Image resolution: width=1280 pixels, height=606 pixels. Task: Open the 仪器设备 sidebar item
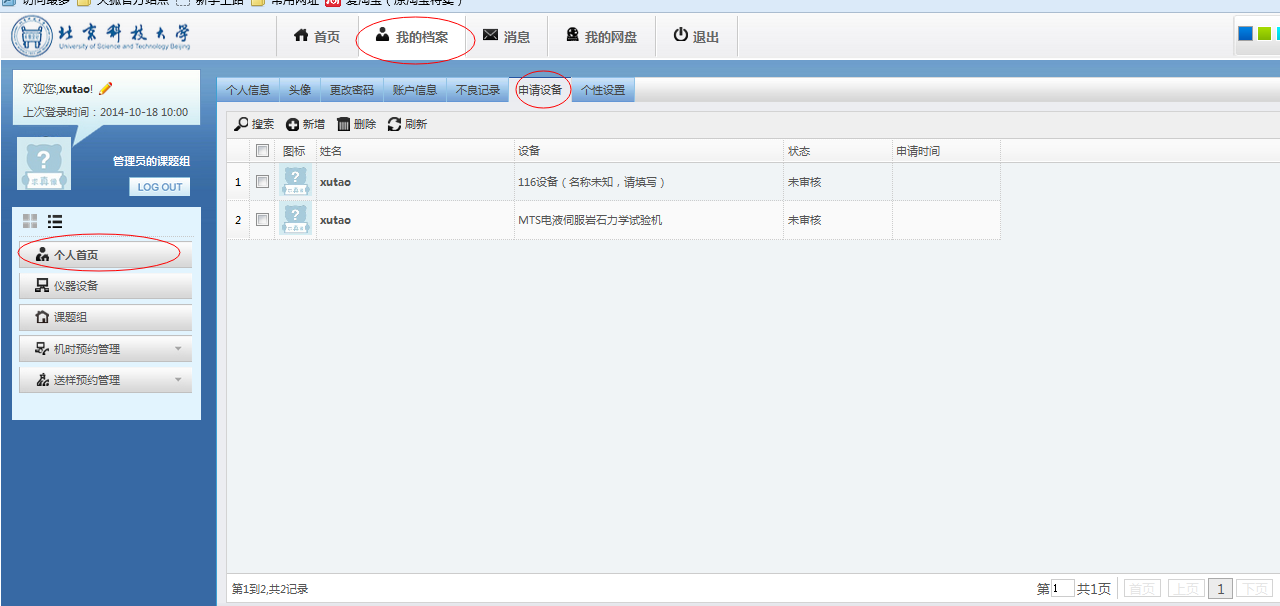(105, 286)
